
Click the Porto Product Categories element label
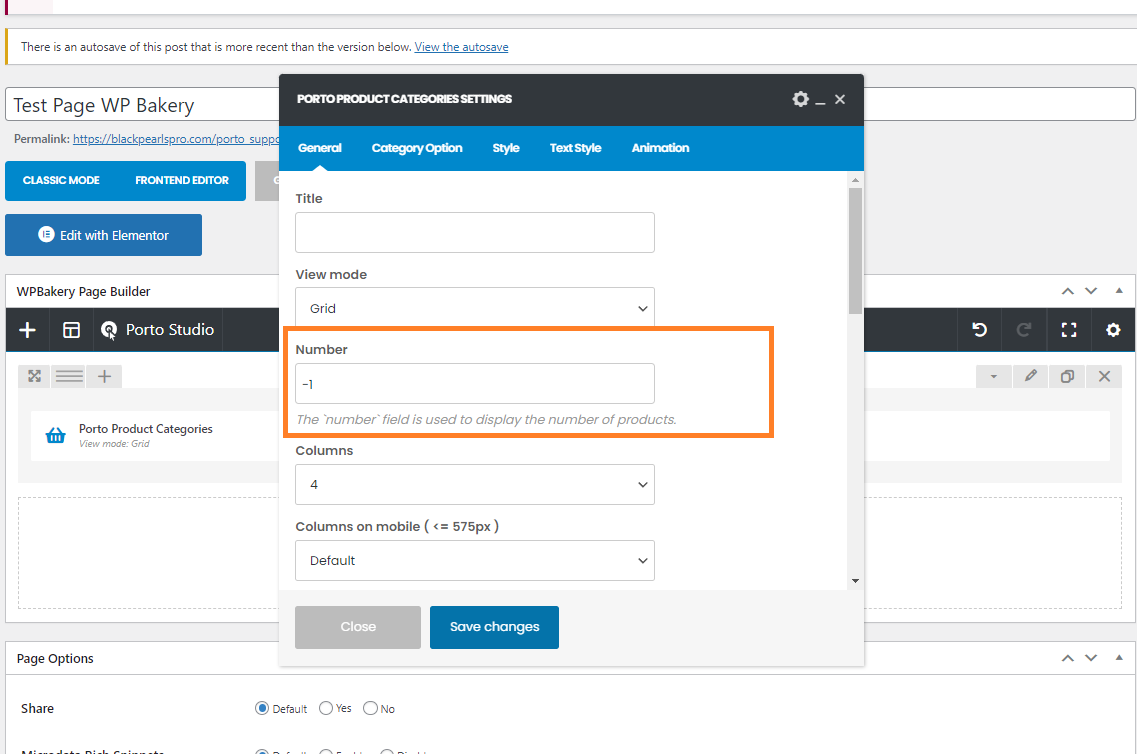point(146,429)
